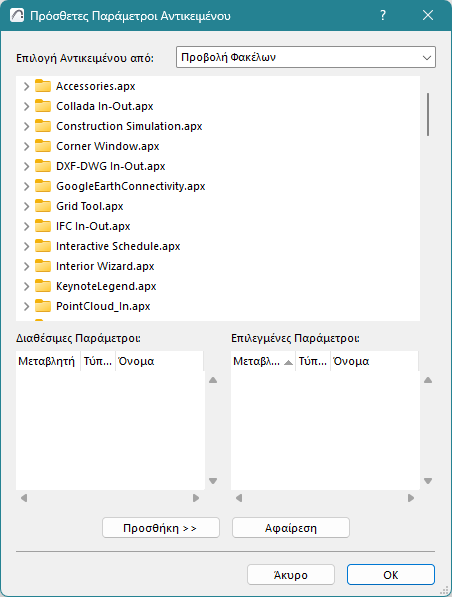Image resolution: width=452 pixels, height=597 pixels.
Task: Click the folder tree vertical scrollbar thumb
Action: pyautogui.click(x=428, y=114)
